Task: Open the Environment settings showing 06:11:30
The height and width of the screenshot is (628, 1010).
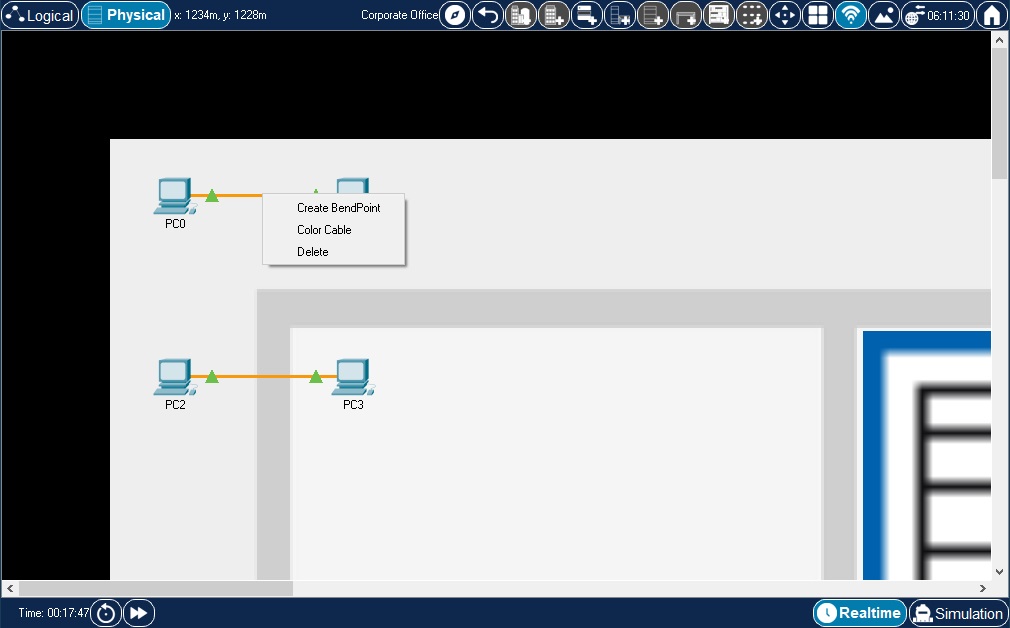Action: 936,15
